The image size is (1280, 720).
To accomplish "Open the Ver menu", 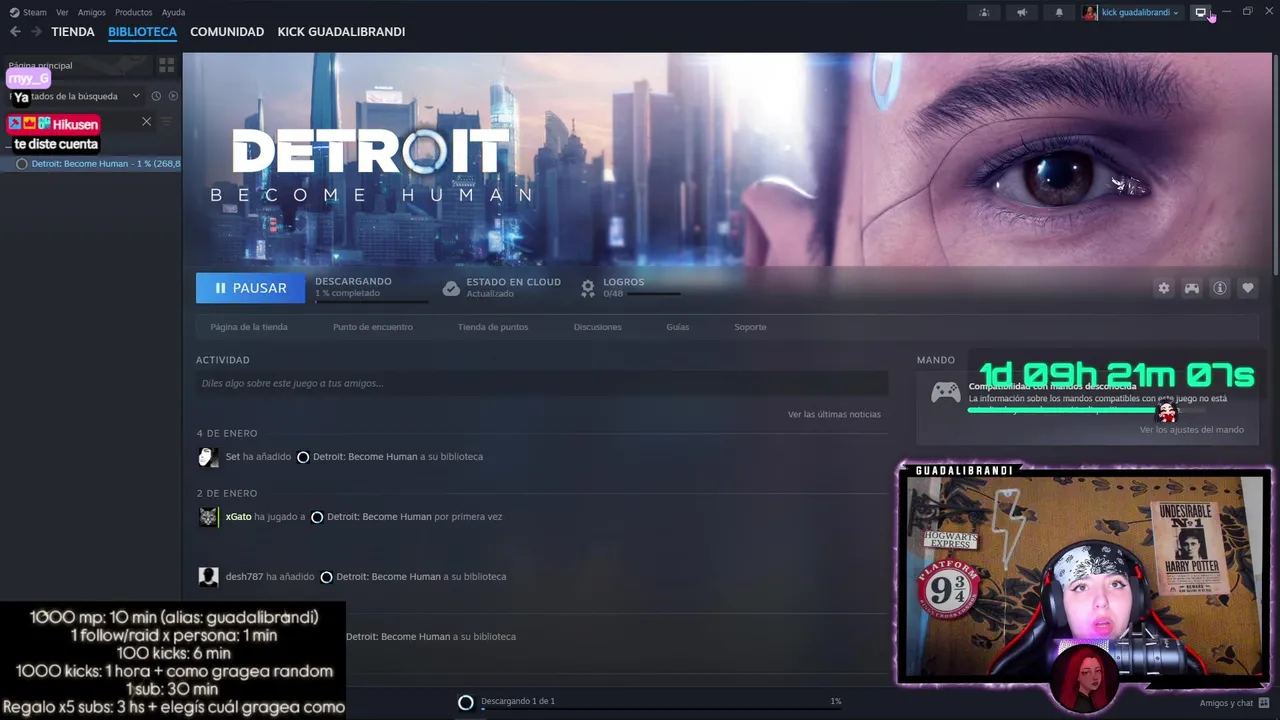I will coord(62,12).
